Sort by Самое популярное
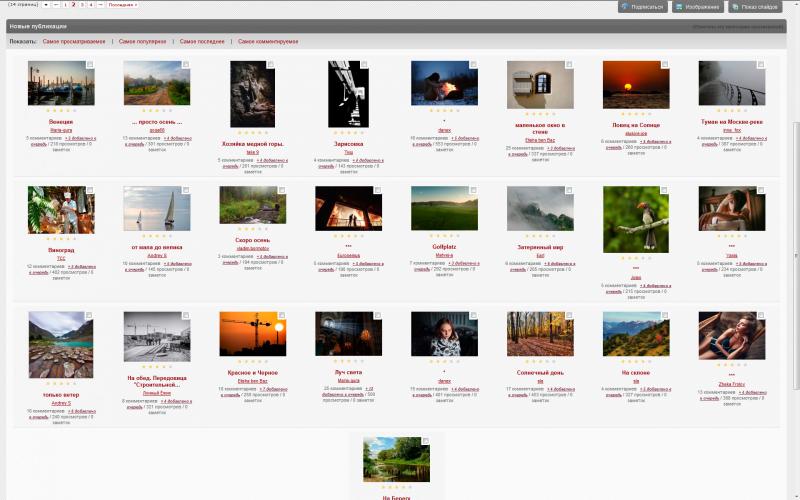Image resolution: width=800 pixels, height=500 pixels. click(142, 41)
